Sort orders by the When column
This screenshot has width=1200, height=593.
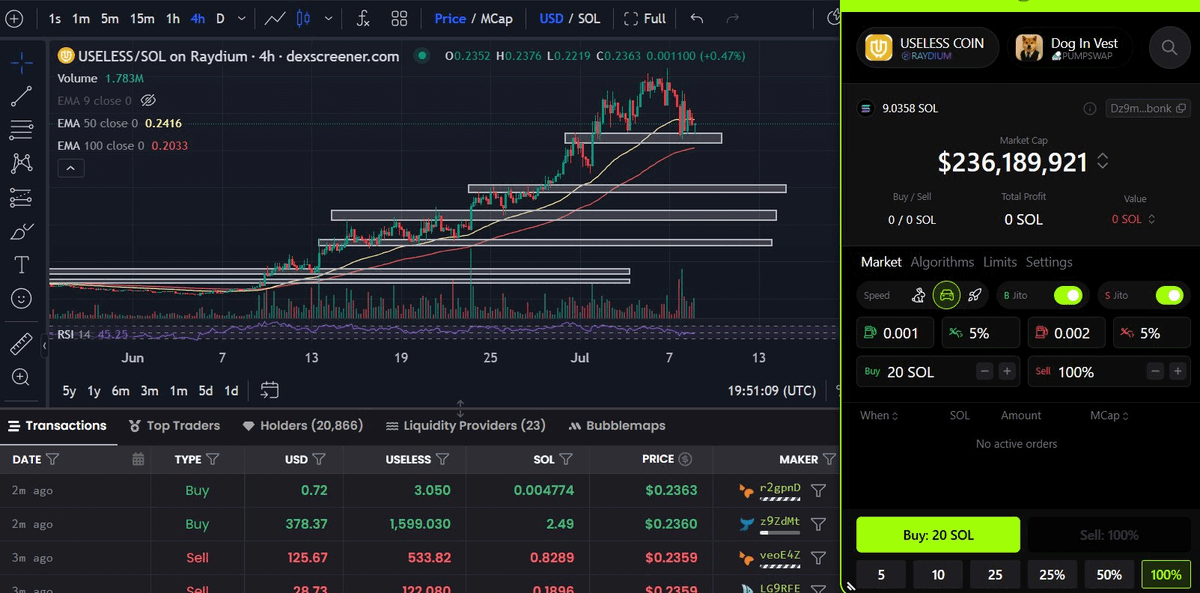[x=878, y=415]
